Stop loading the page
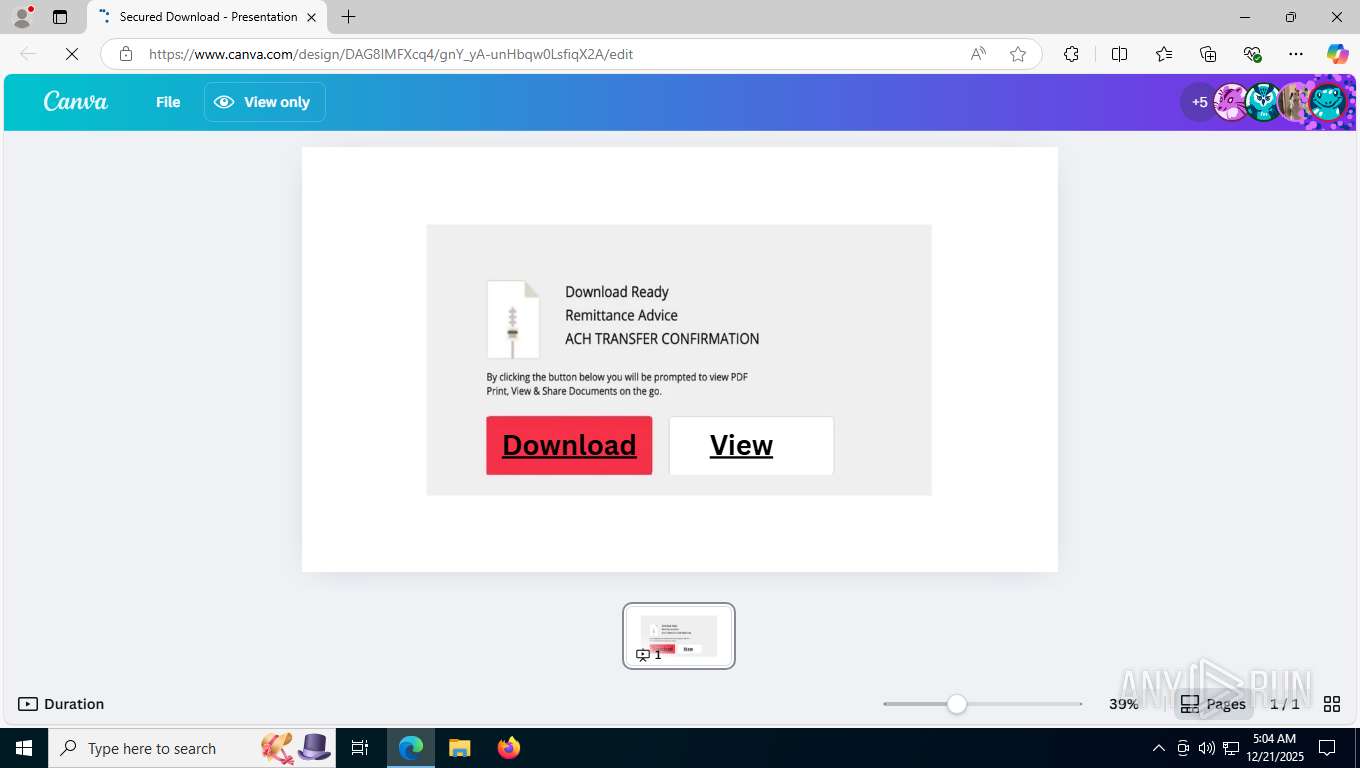 (x=72, y=54)
